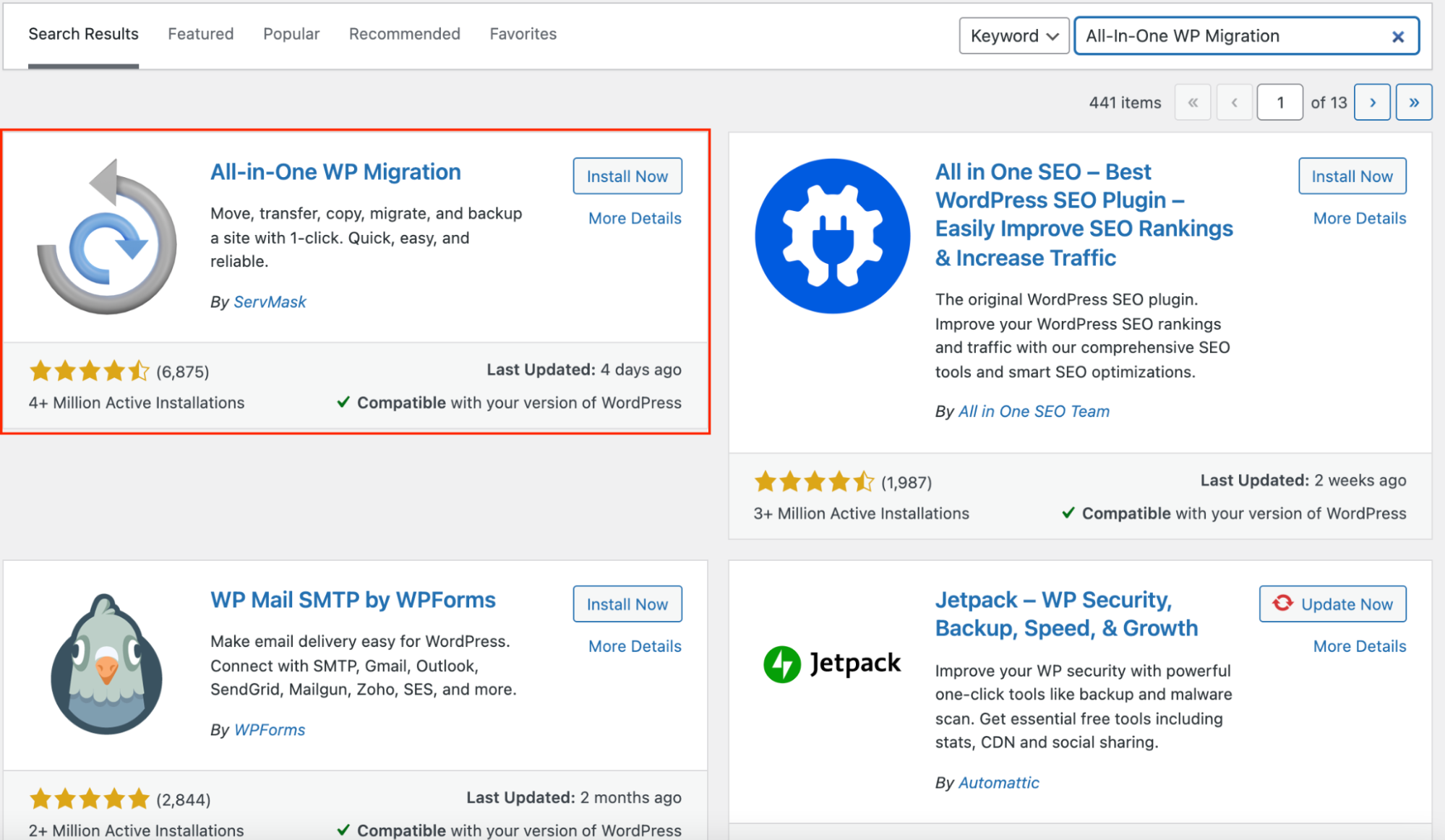
Task: Visit the WPForms author link
Action: (269, 730)
